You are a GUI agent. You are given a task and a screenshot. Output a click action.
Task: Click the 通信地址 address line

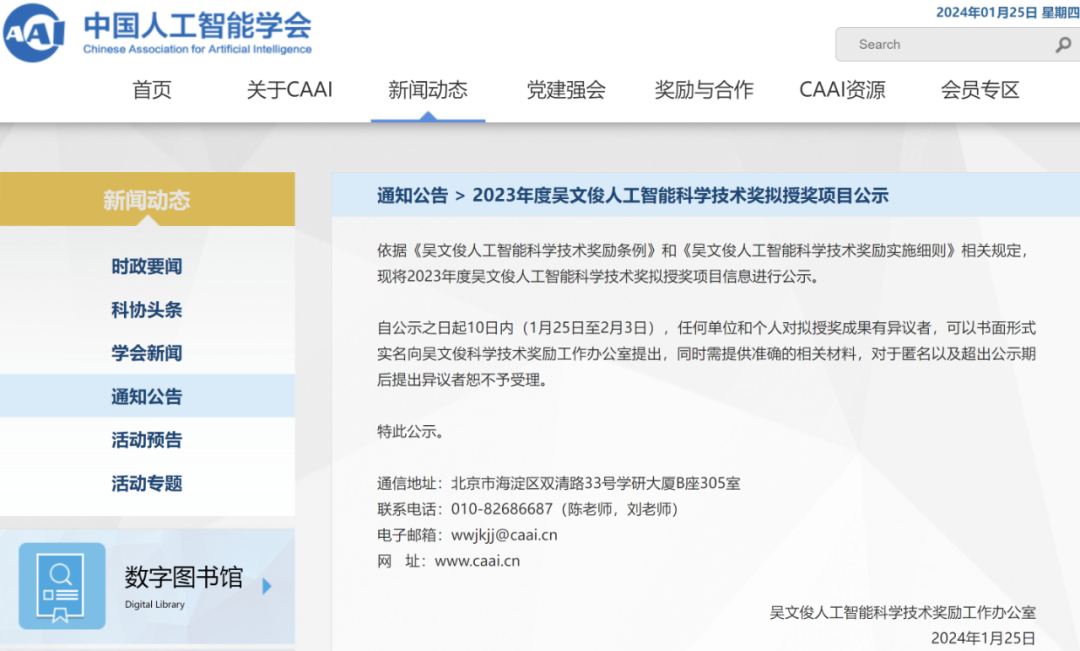click(559, 484)
